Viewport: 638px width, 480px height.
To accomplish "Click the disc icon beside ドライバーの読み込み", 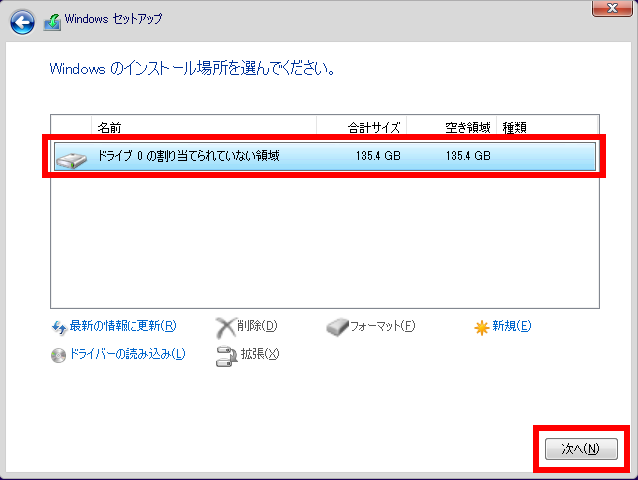I will point(58,355).
